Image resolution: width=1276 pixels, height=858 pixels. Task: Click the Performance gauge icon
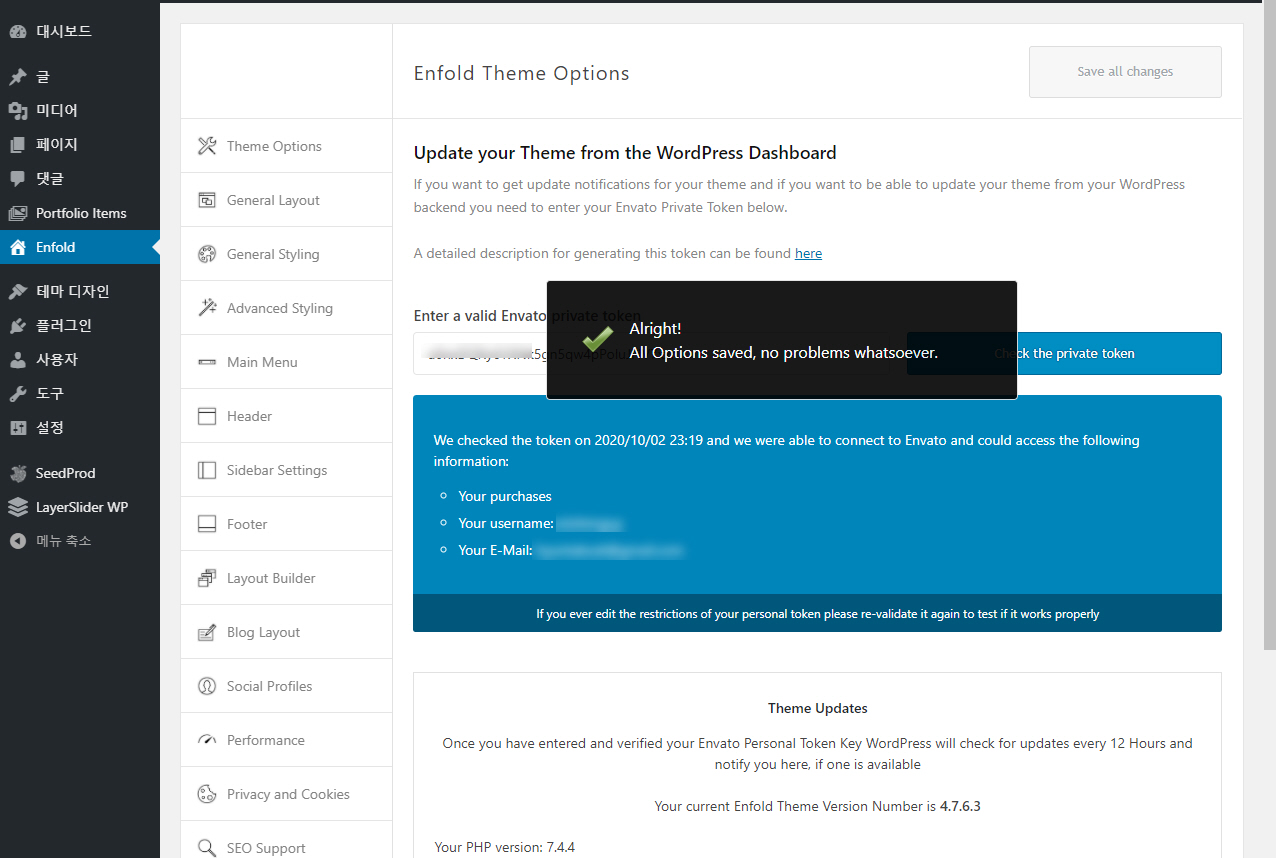(x=207, y=740)
